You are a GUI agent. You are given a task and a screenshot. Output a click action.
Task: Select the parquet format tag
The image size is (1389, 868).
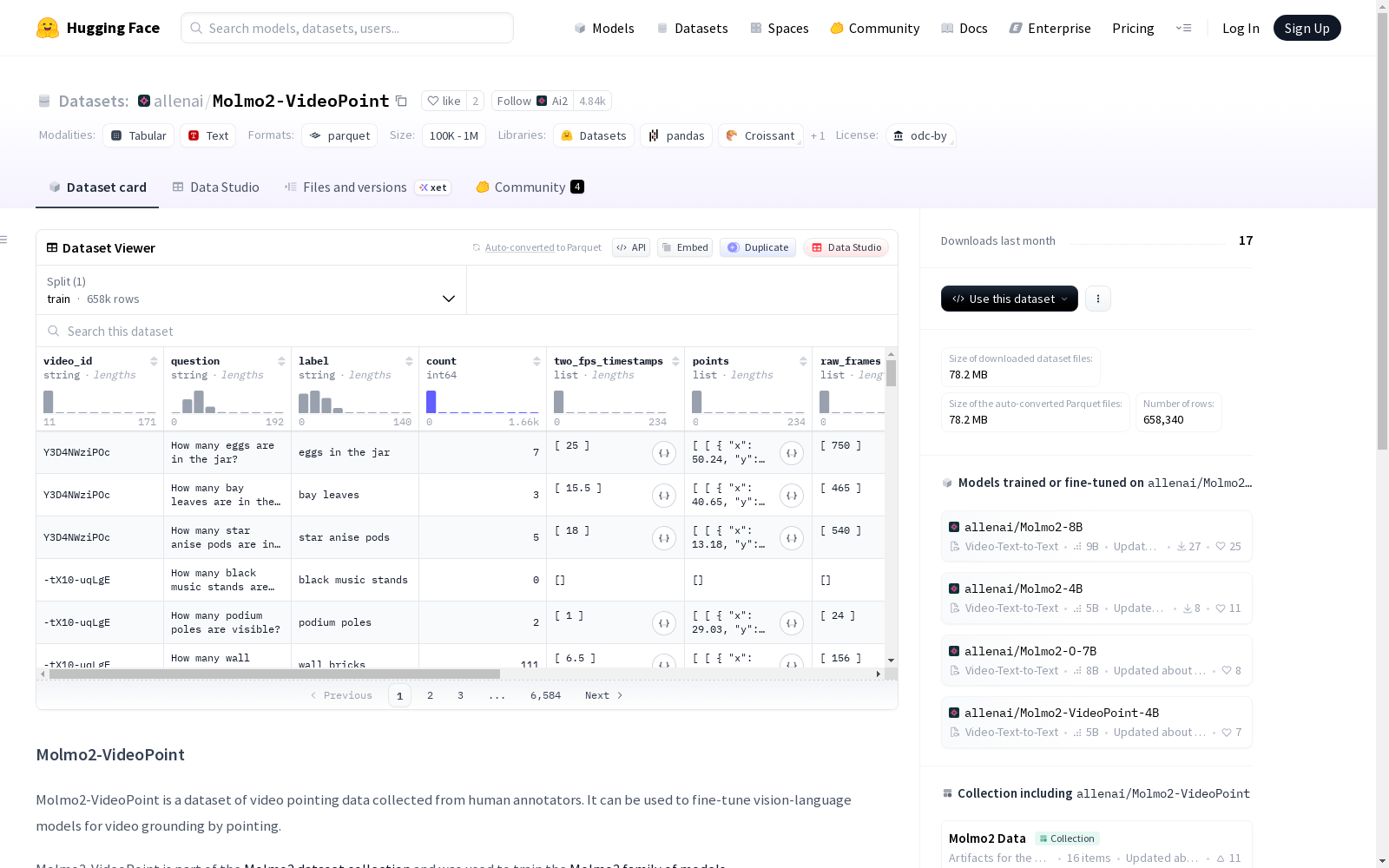[x=339, y=135]
